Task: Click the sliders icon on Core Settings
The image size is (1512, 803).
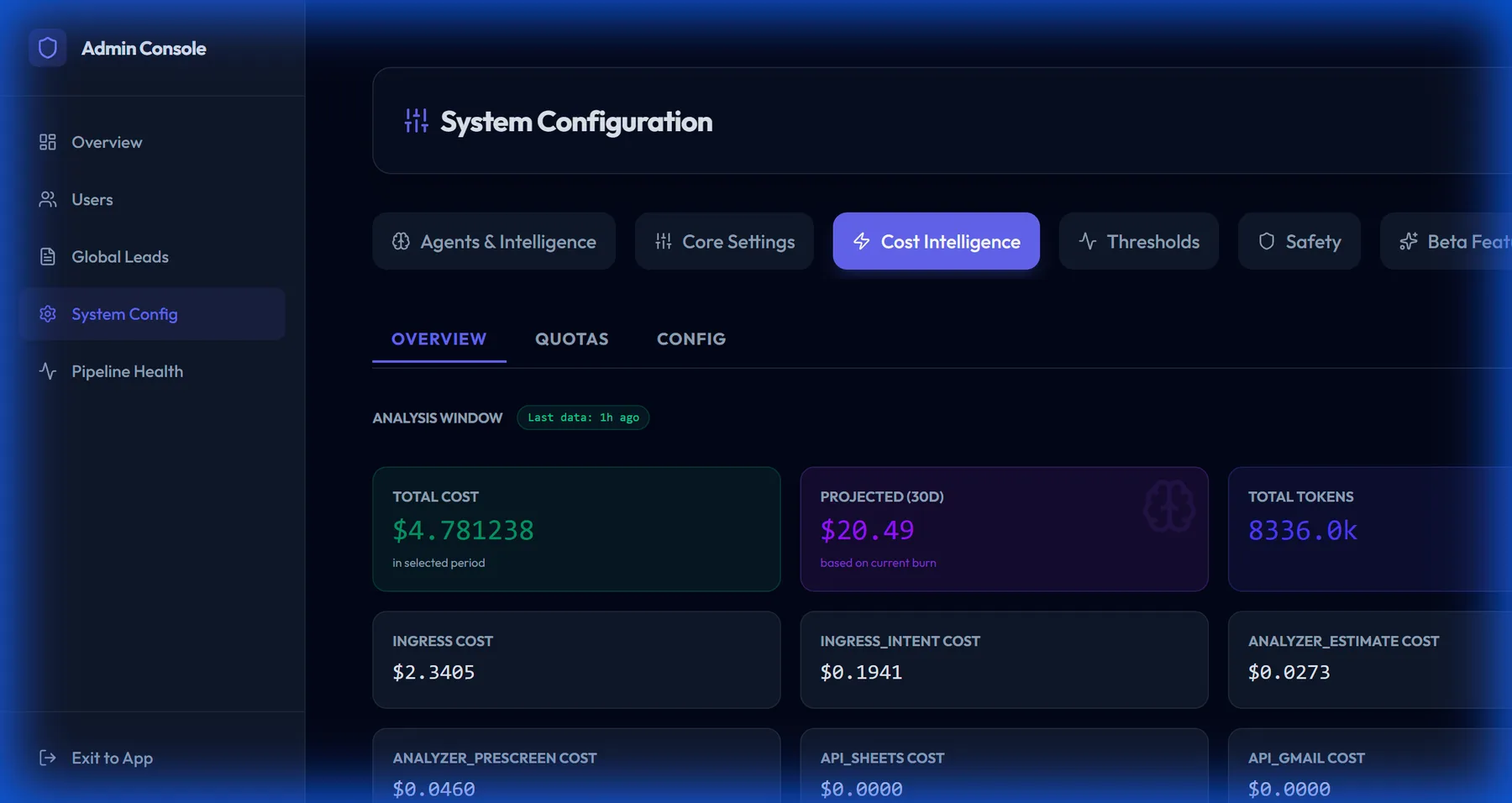Action: click(x=664, y=241)
